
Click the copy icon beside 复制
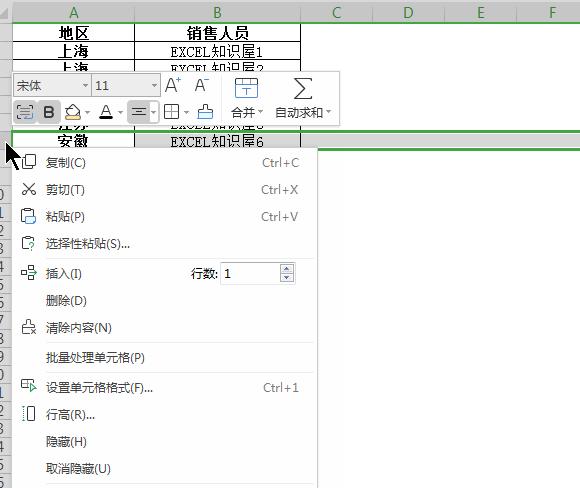click(x=28, y=162)
